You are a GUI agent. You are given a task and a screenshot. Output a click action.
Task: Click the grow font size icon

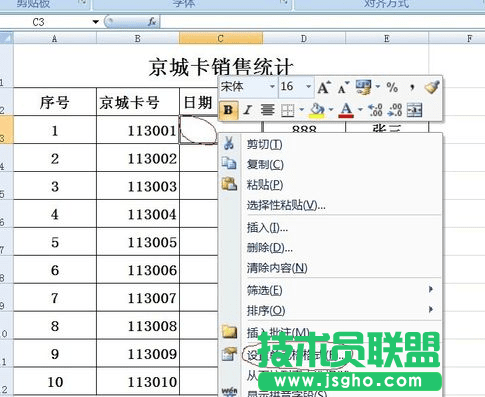click(324, 88)
